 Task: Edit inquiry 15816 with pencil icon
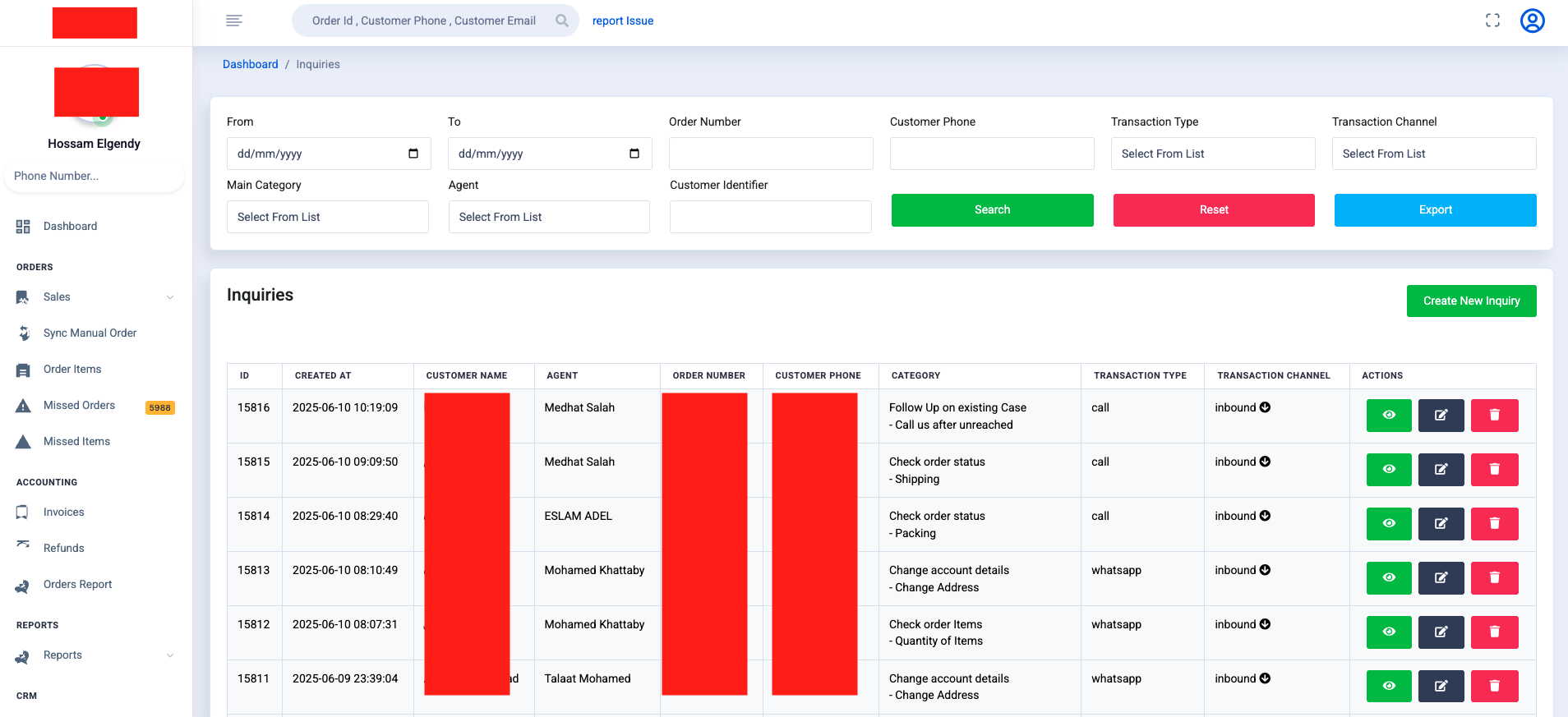(1441, 416)
